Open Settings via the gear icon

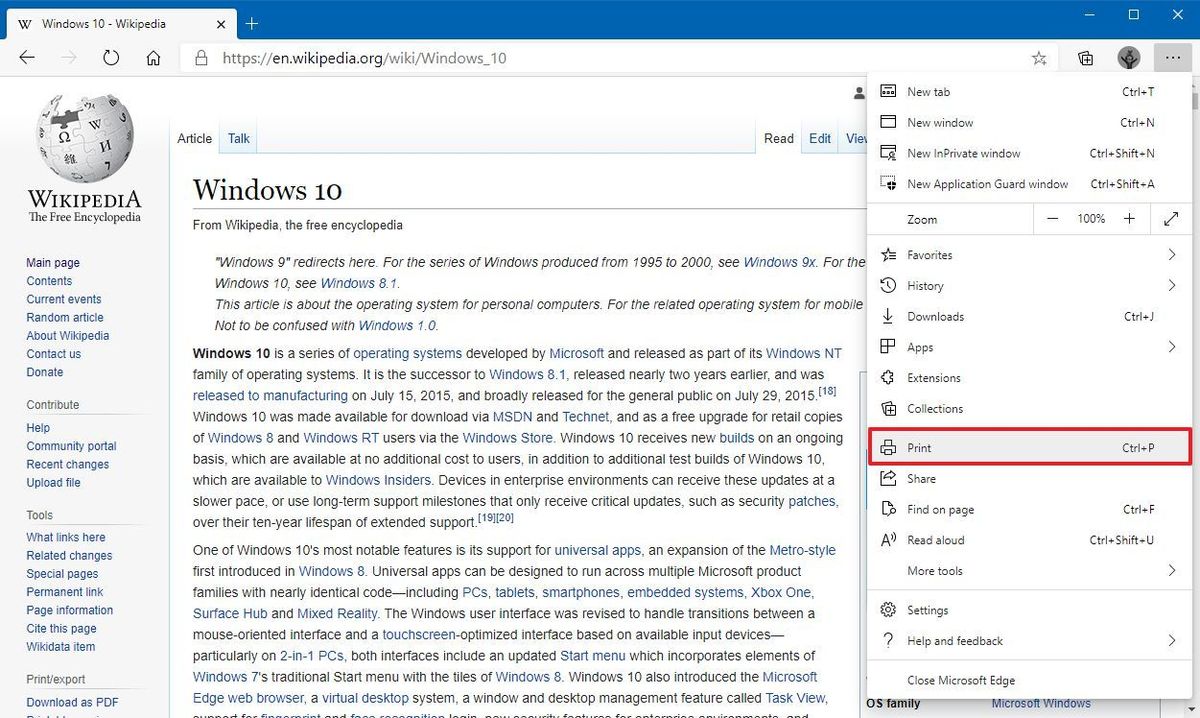[x=887, y=609]
